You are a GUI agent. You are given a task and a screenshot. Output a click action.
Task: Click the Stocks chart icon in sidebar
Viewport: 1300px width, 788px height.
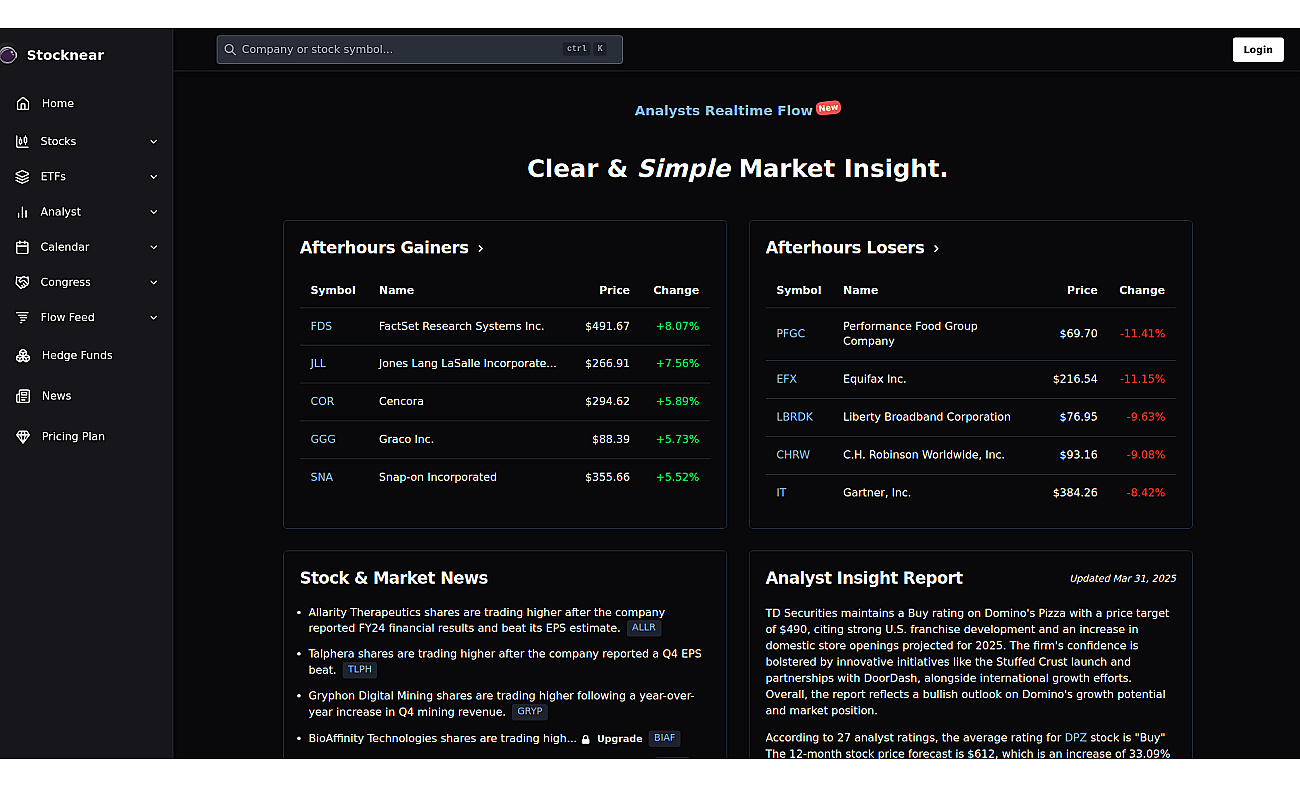[22, 141]
